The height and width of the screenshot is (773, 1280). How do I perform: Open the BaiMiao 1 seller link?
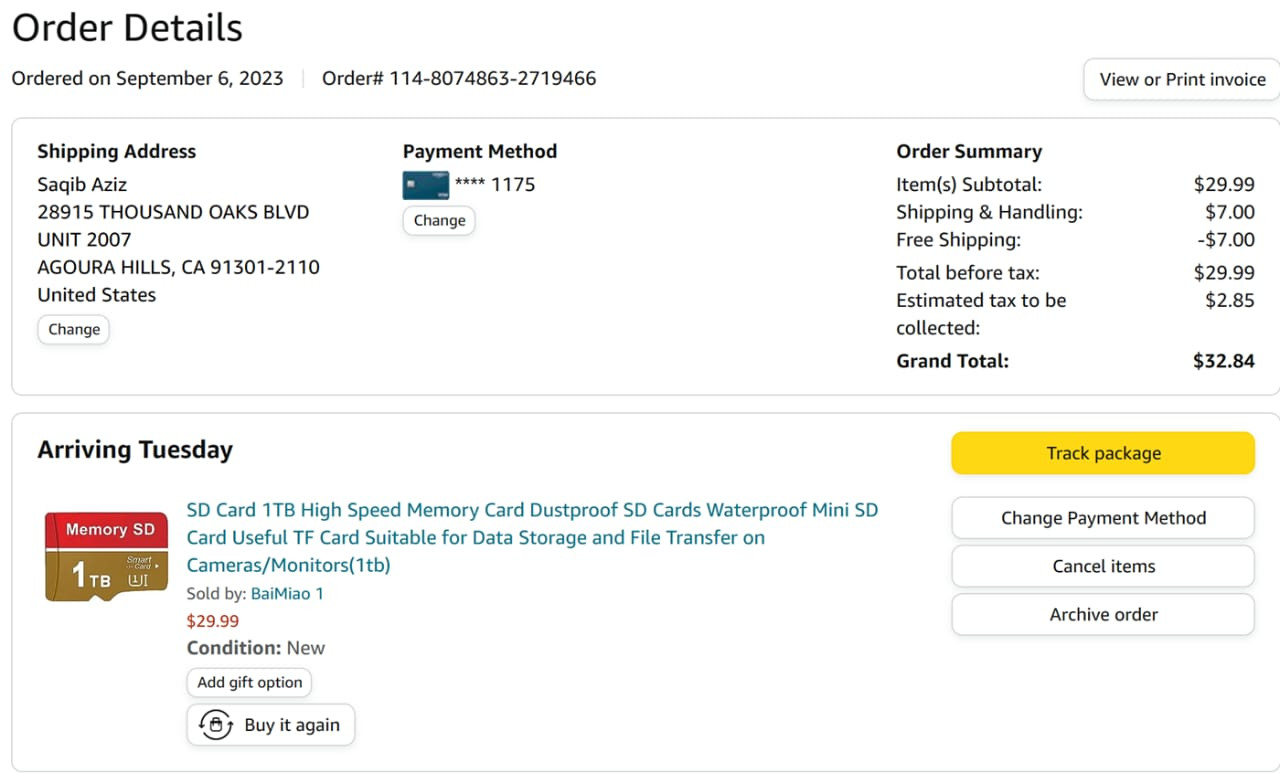coord(287,593)
